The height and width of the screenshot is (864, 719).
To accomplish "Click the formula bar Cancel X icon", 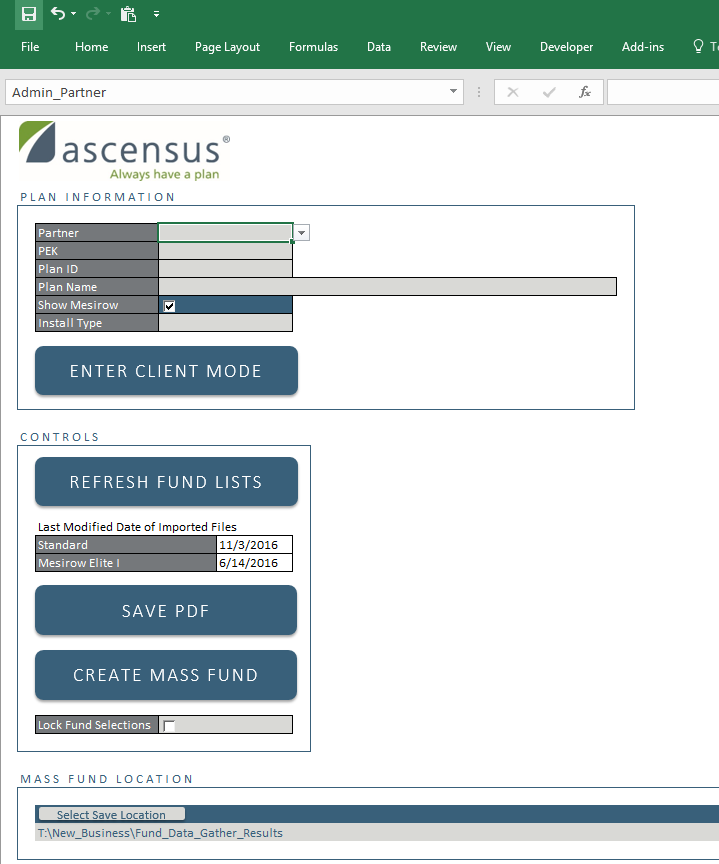I will (513, 92).
